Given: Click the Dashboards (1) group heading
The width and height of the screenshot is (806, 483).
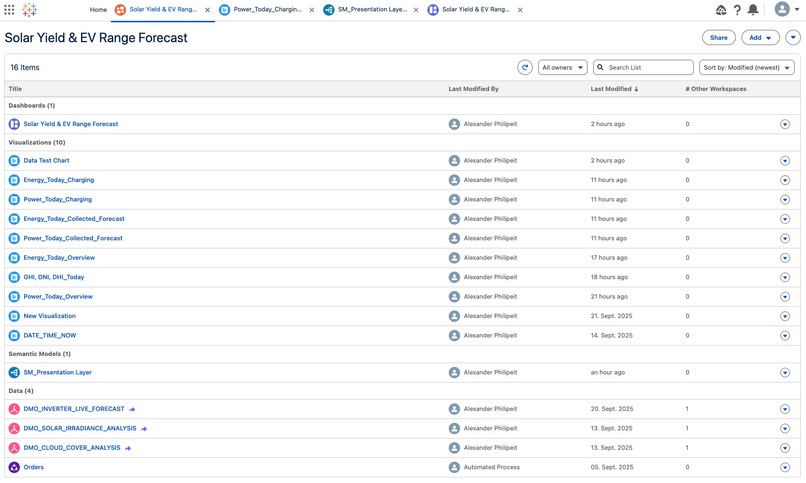Looking at the screenshot, I should coord(32,106).
